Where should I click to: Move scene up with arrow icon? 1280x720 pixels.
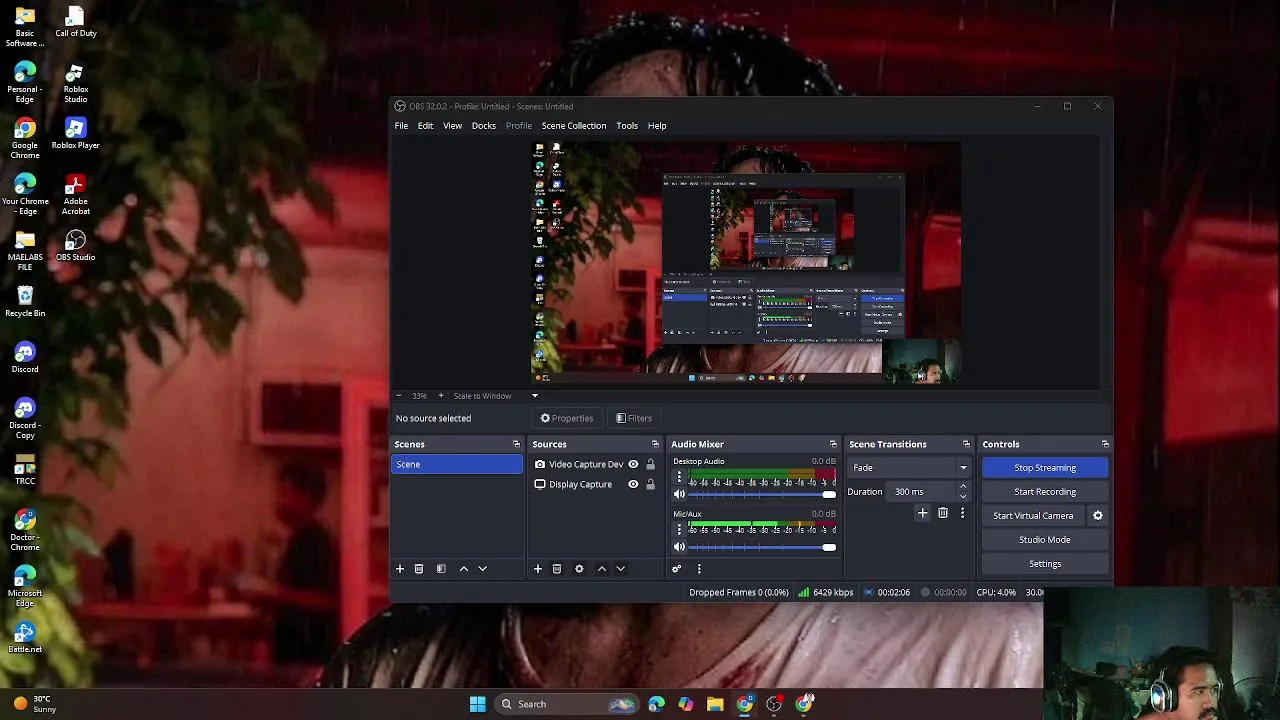coord(464,569)
